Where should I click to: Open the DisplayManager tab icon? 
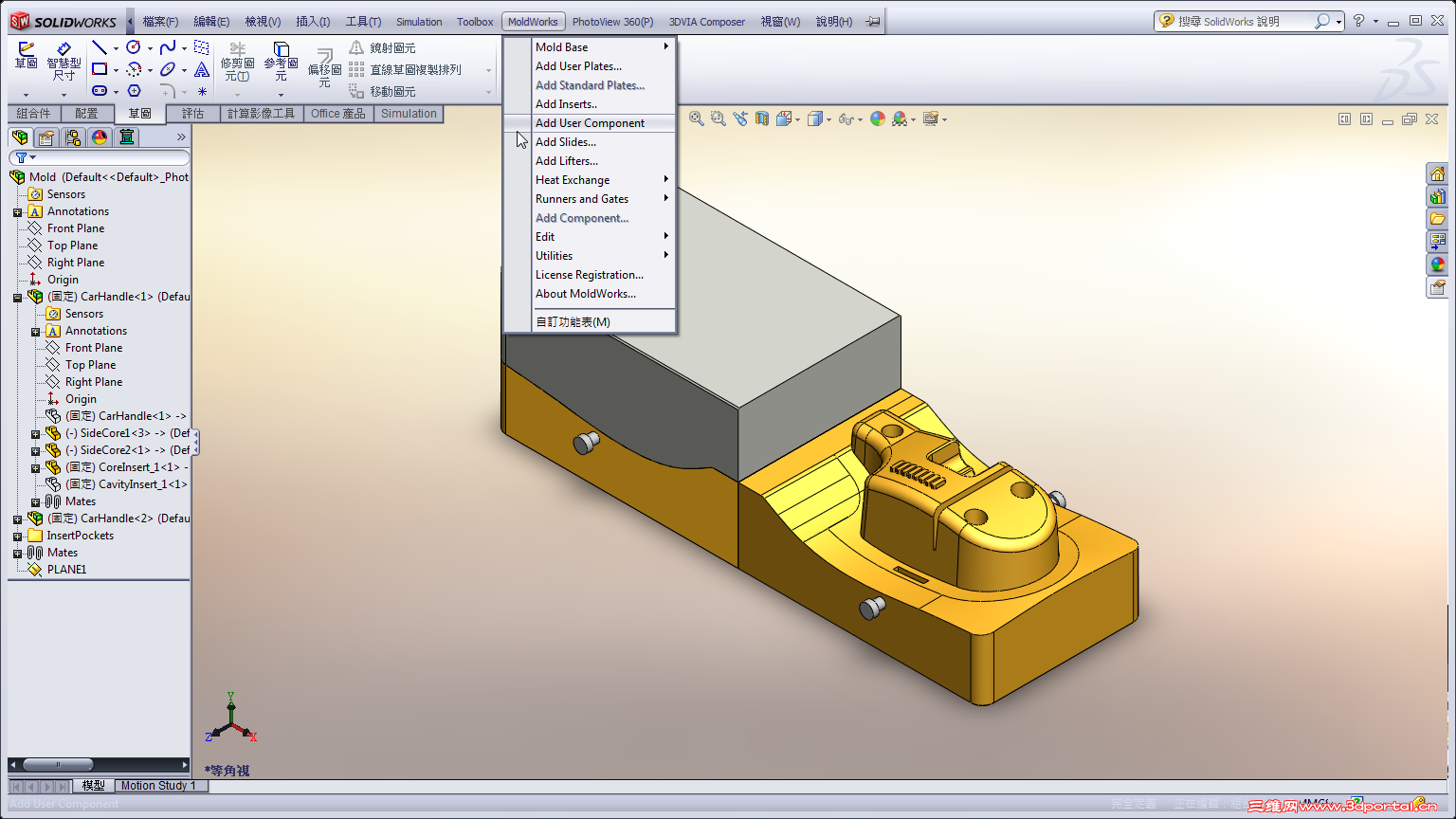[x=100, y=137]
